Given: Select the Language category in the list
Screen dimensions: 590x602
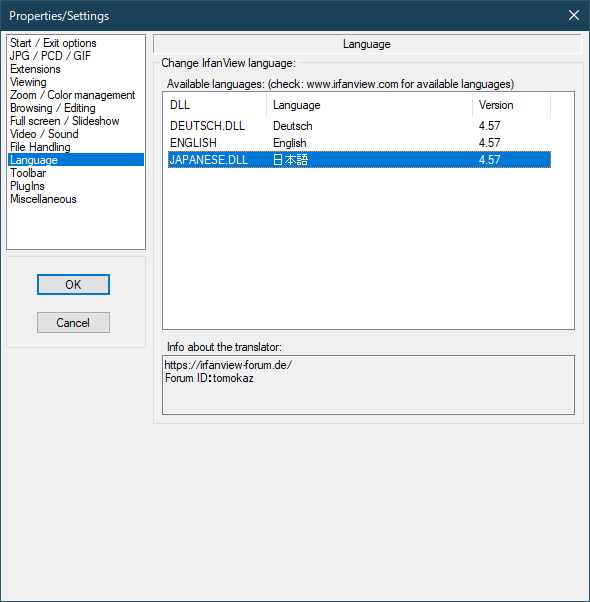Looking at the screenshot, I should point(76,160).
